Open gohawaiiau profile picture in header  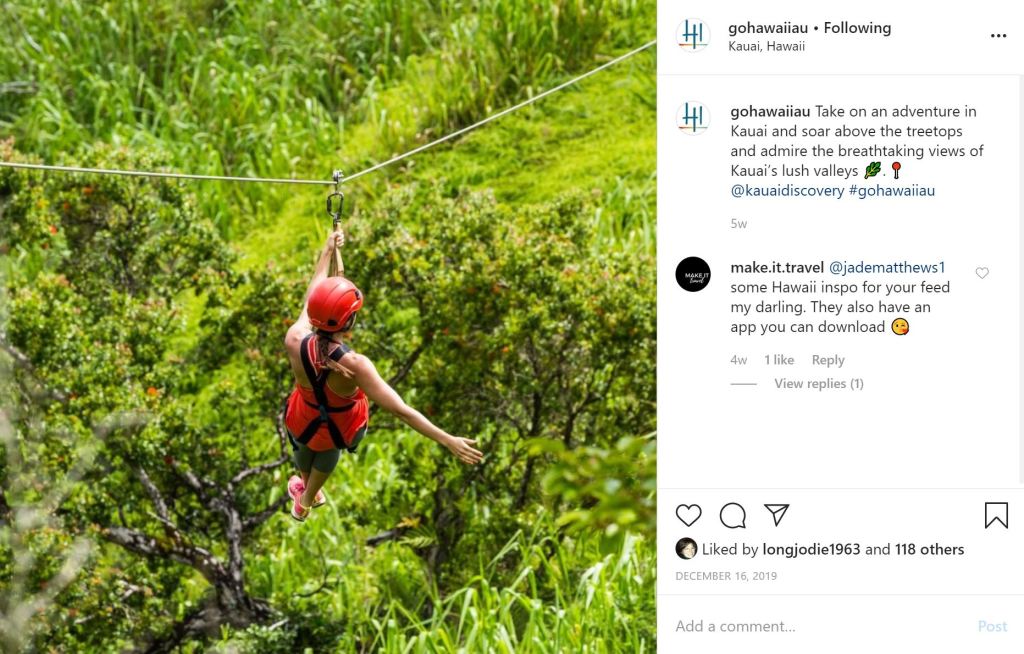(x=692, y=35)
